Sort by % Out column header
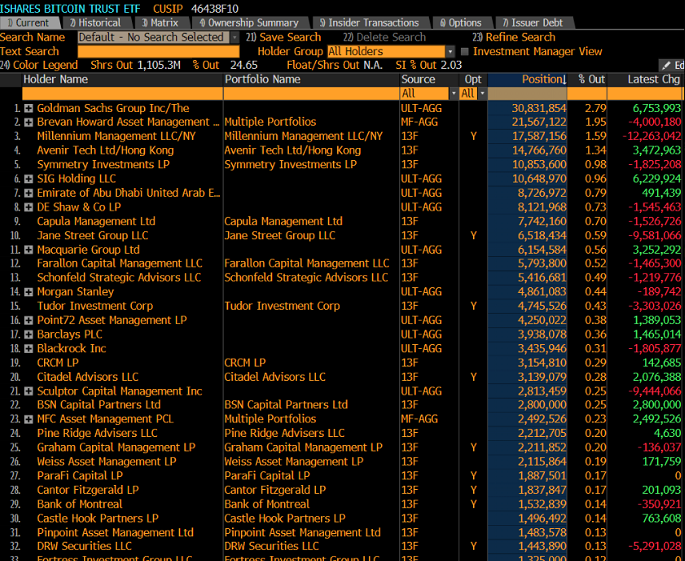Viewport: 685px width, 561px height. (592, 80)
